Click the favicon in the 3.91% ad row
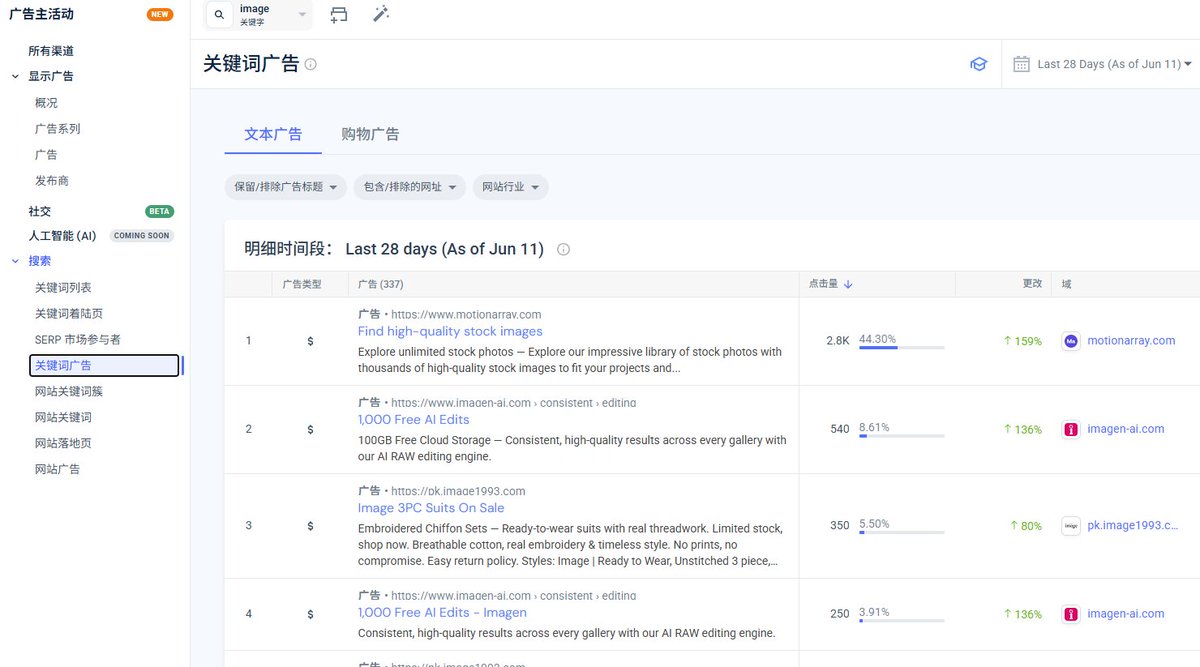The image size is (1200, 667). [x=1071, y=614]
